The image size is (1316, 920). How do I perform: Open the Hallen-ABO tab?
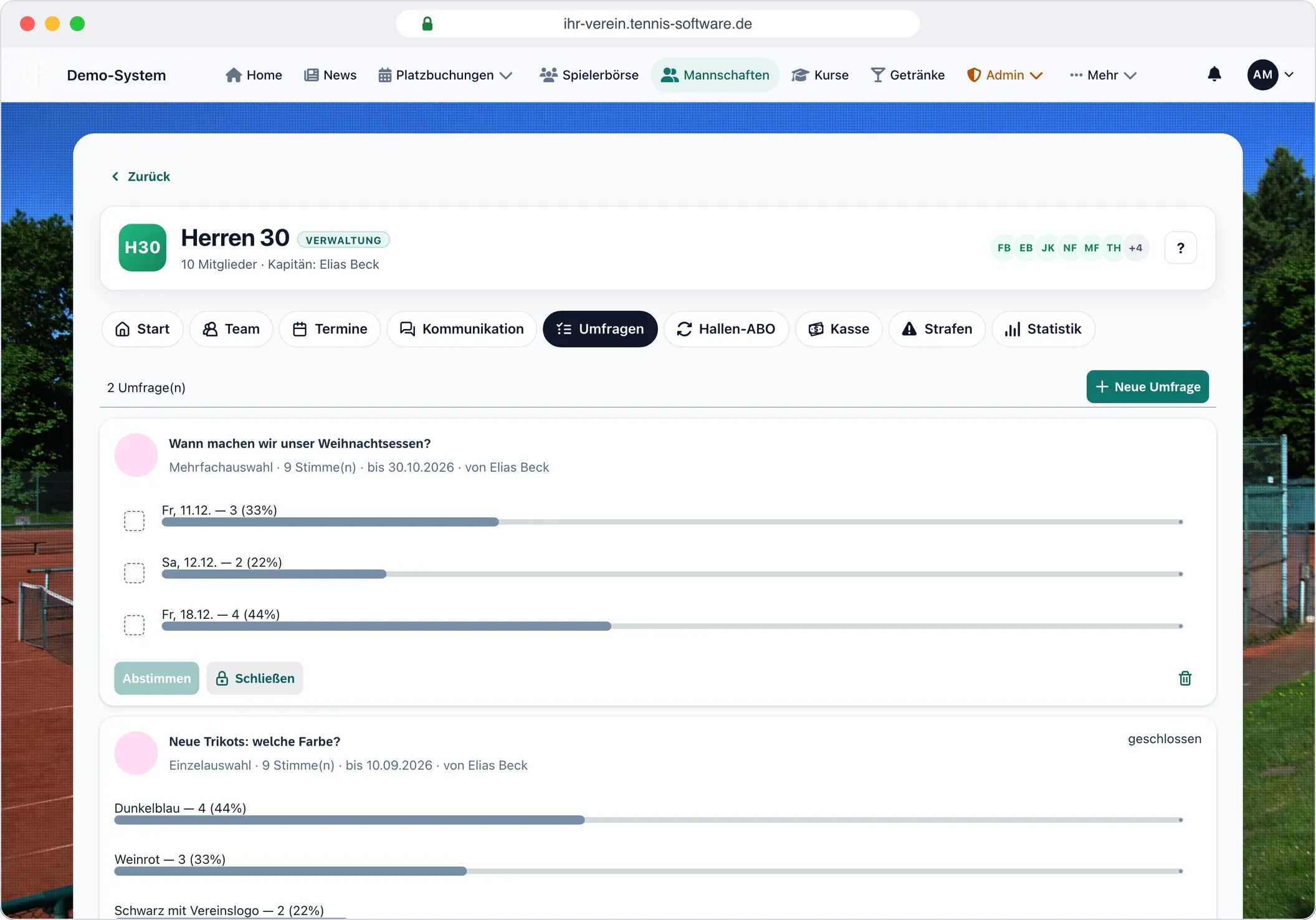[x=726, y=329]
